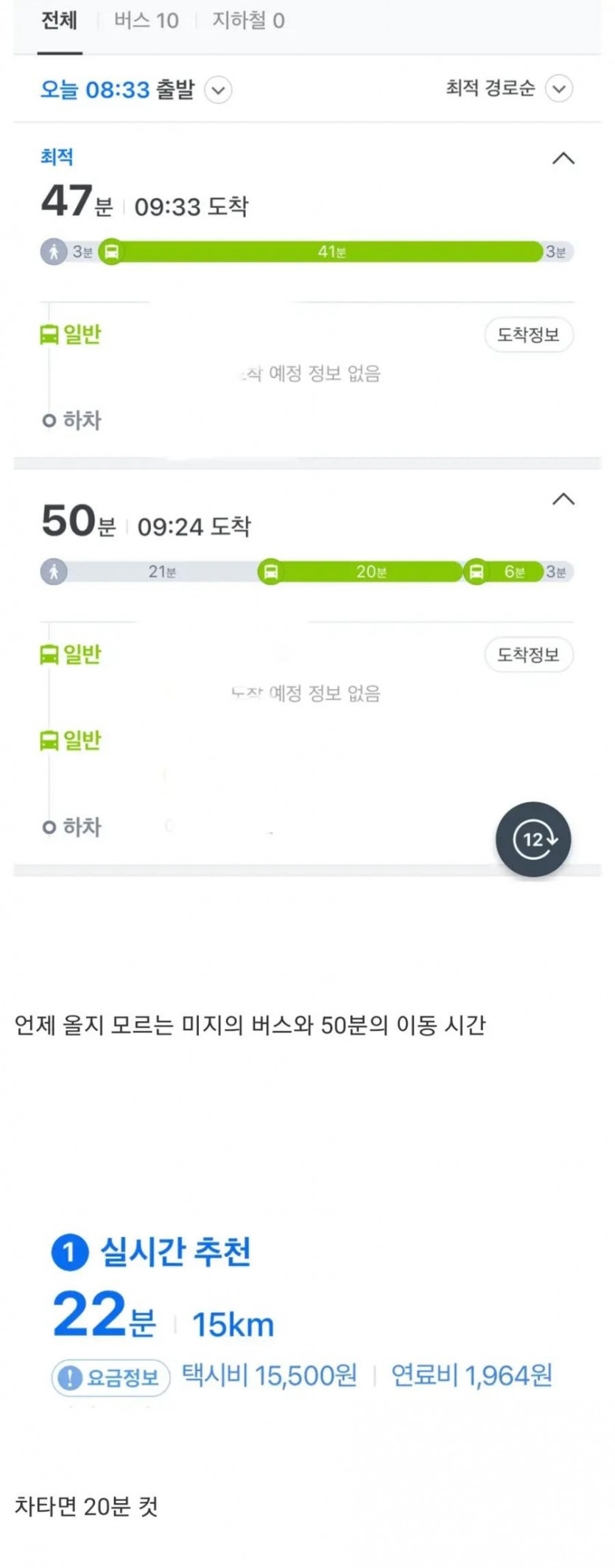This screenshot has height=1568, width=615.
Task: Tap 도착정보 button on the 47분 route
Action: pyautogui.click(x=528, y=335)
